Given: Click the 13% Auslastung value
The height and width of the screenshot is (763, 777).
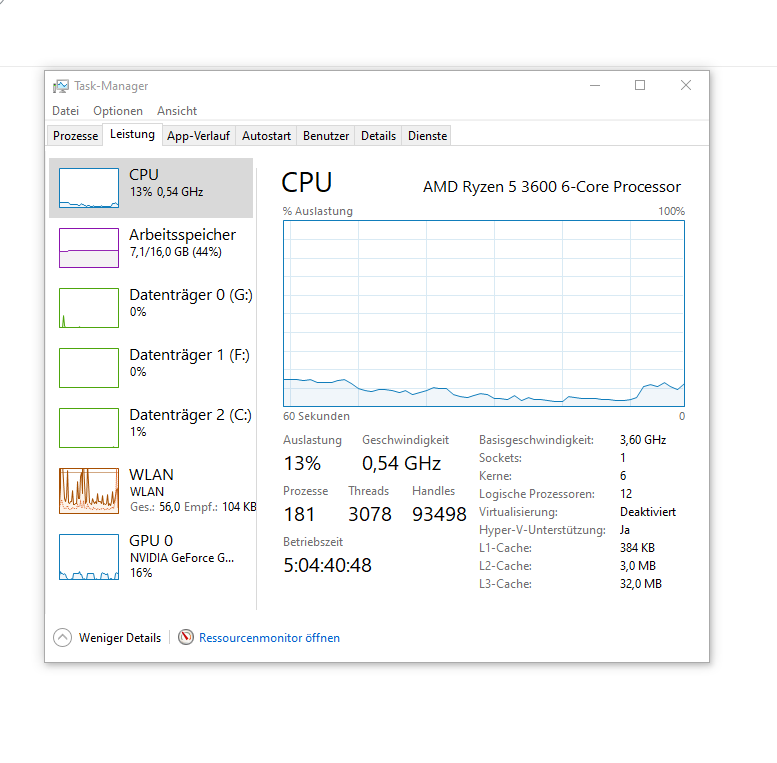Looking at the screenshot, I should [x=302, y=463].
